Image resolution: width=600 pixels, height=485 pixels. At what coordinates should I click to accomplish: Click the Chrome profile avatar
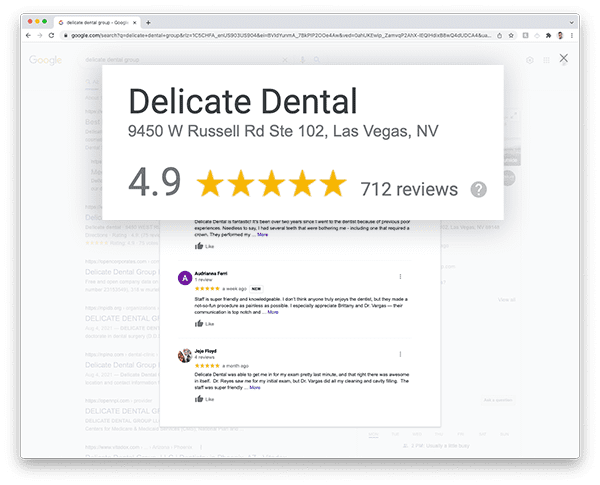pyautogui.click(x=560, y=36)
